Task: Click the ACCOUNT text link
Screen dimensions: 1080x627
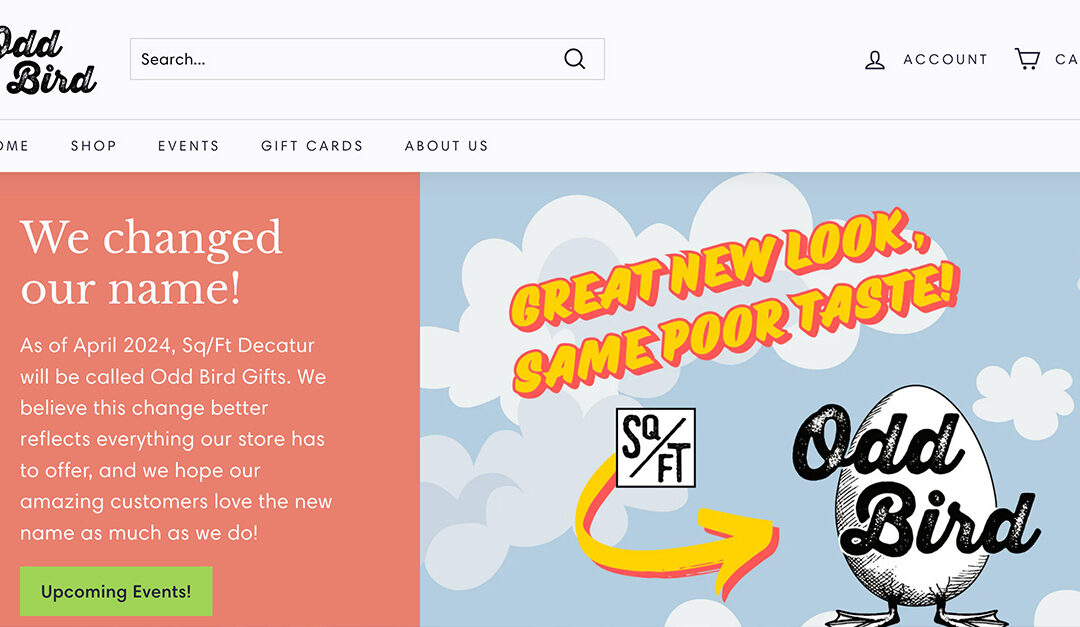Action: click(946, 59)
